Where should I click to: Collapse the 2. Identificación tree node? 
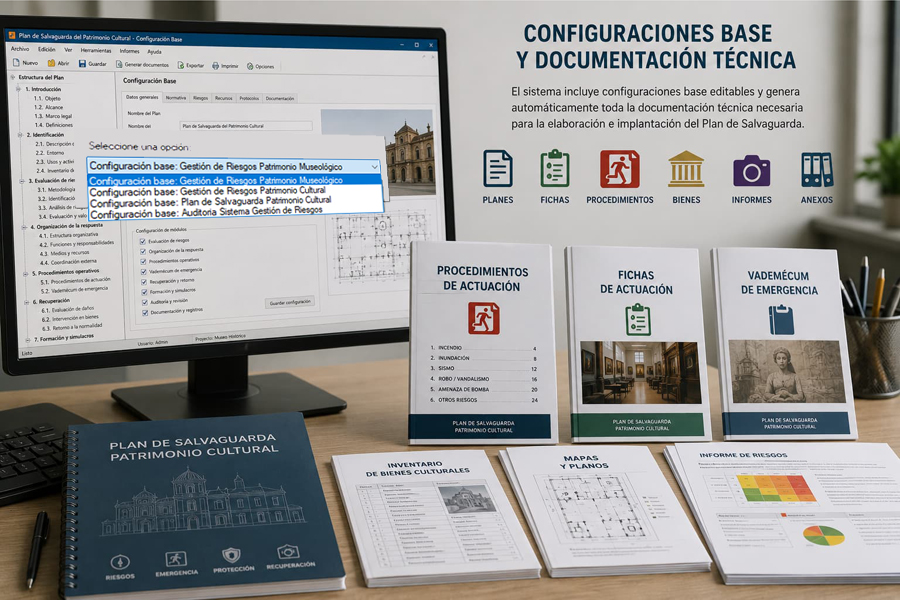[x=21, y=134]
